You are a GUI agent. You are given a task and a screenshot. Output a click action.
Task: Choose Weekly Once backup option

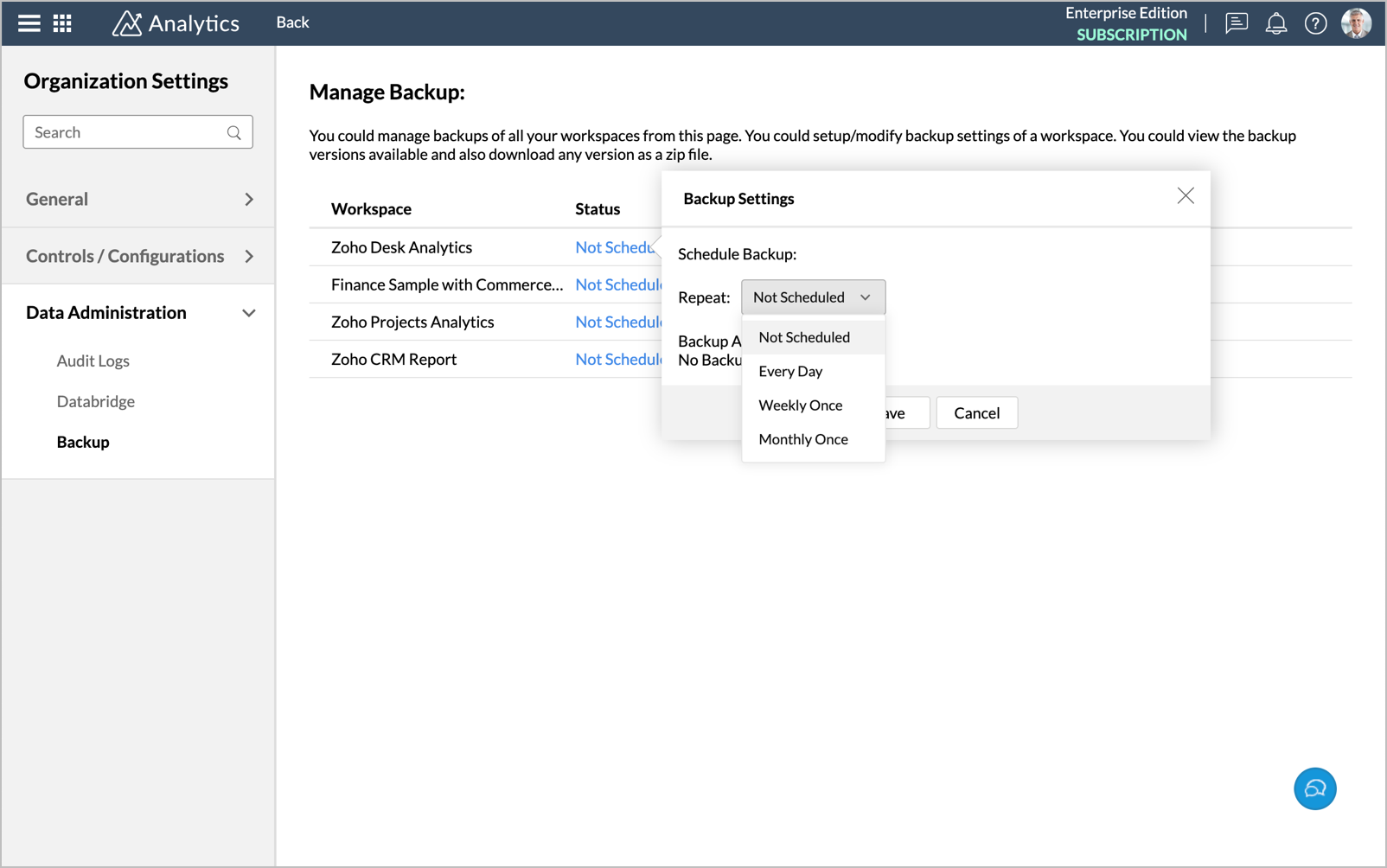[x=800, y=405]
